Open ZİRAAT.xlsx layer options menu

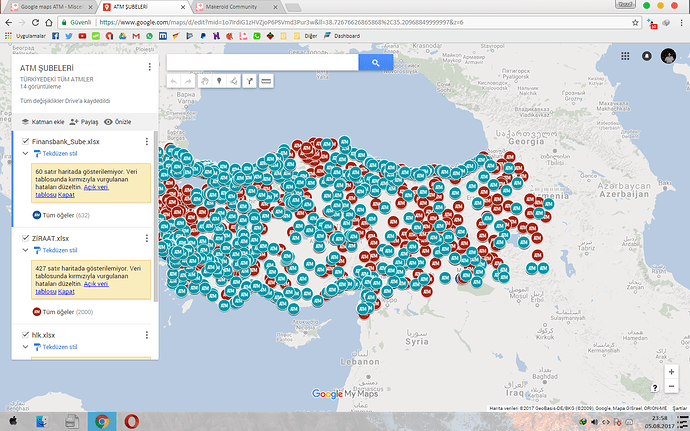(147, 238)
